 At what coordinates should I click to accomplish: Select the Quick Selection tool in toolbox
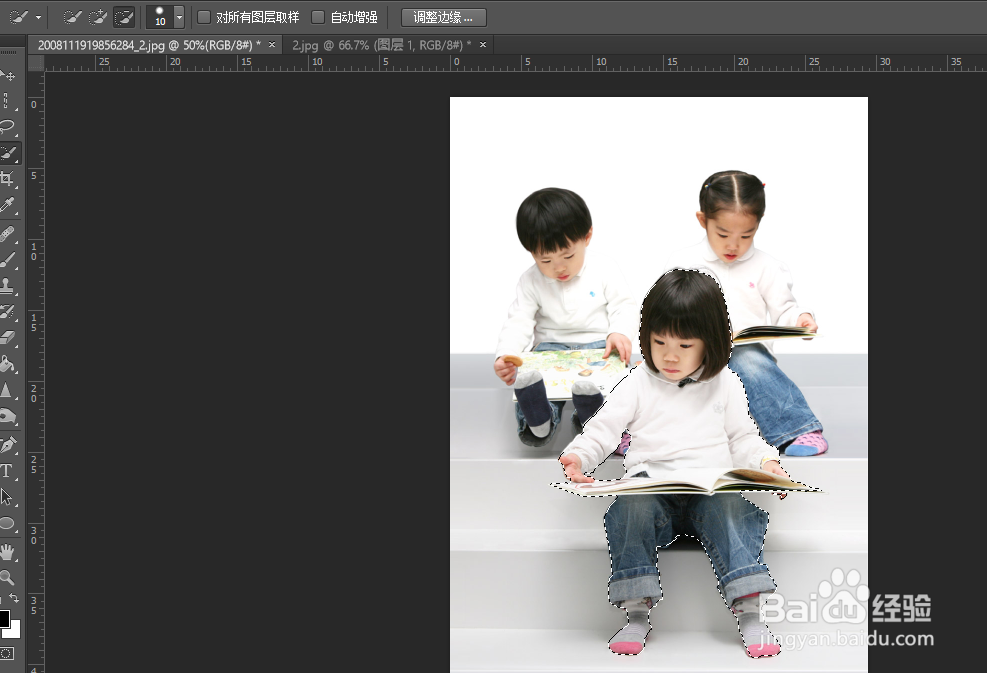[x=9, y=153]
